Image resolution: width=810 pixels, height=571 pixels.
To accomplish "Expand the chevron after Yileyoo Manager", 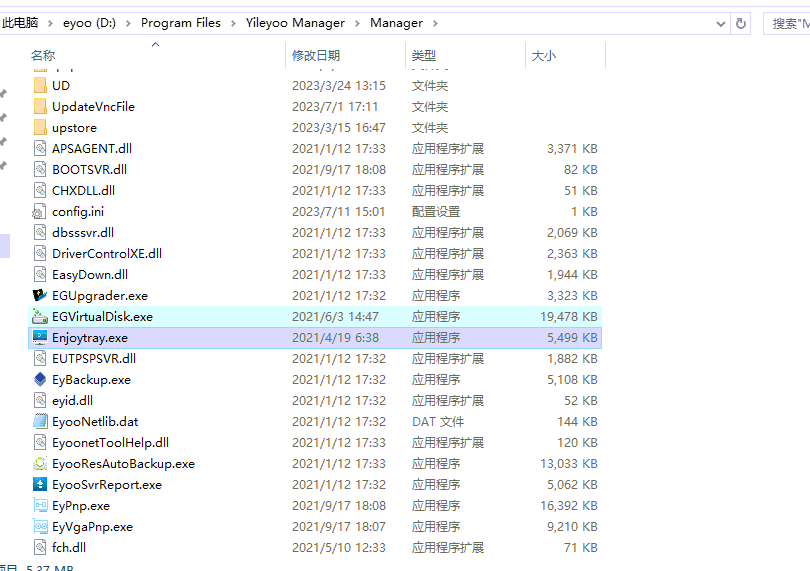I will (x=357, y=23).
